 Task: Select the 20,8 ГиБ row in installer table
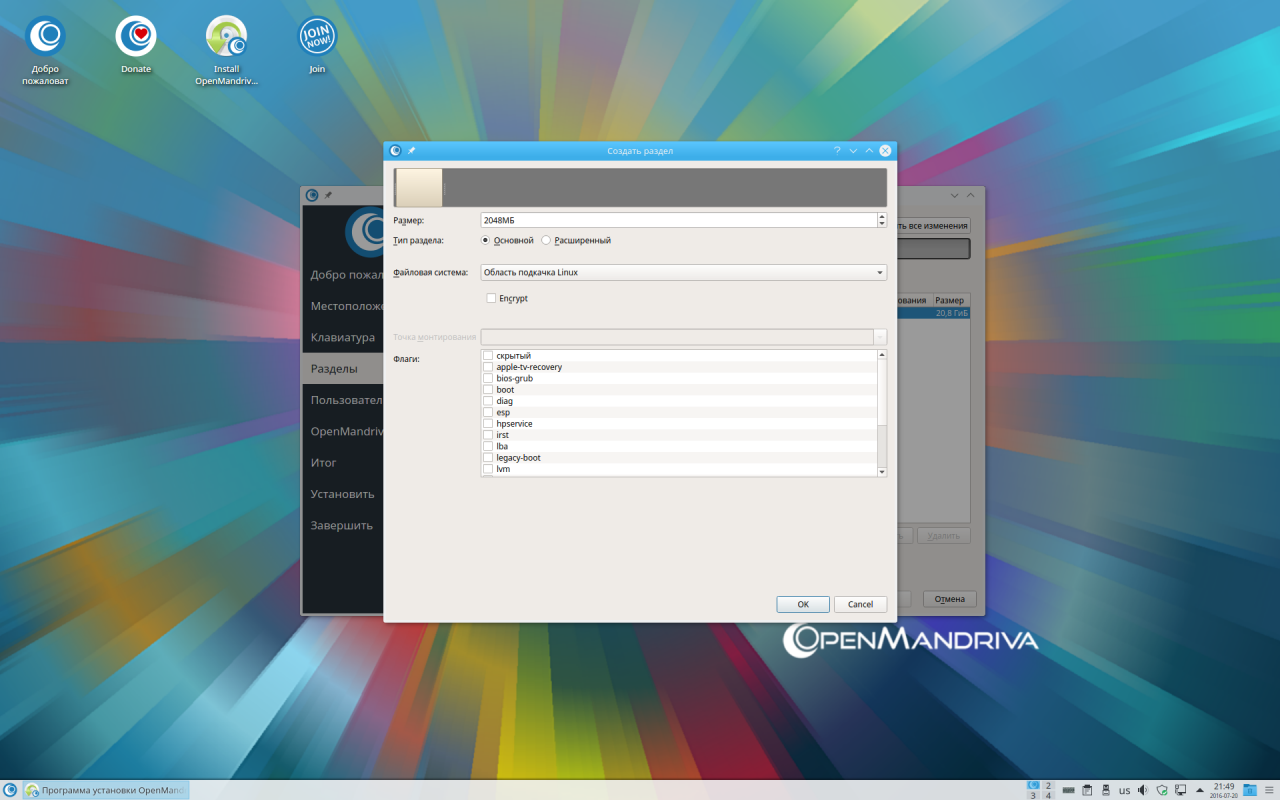coord(932,313)
